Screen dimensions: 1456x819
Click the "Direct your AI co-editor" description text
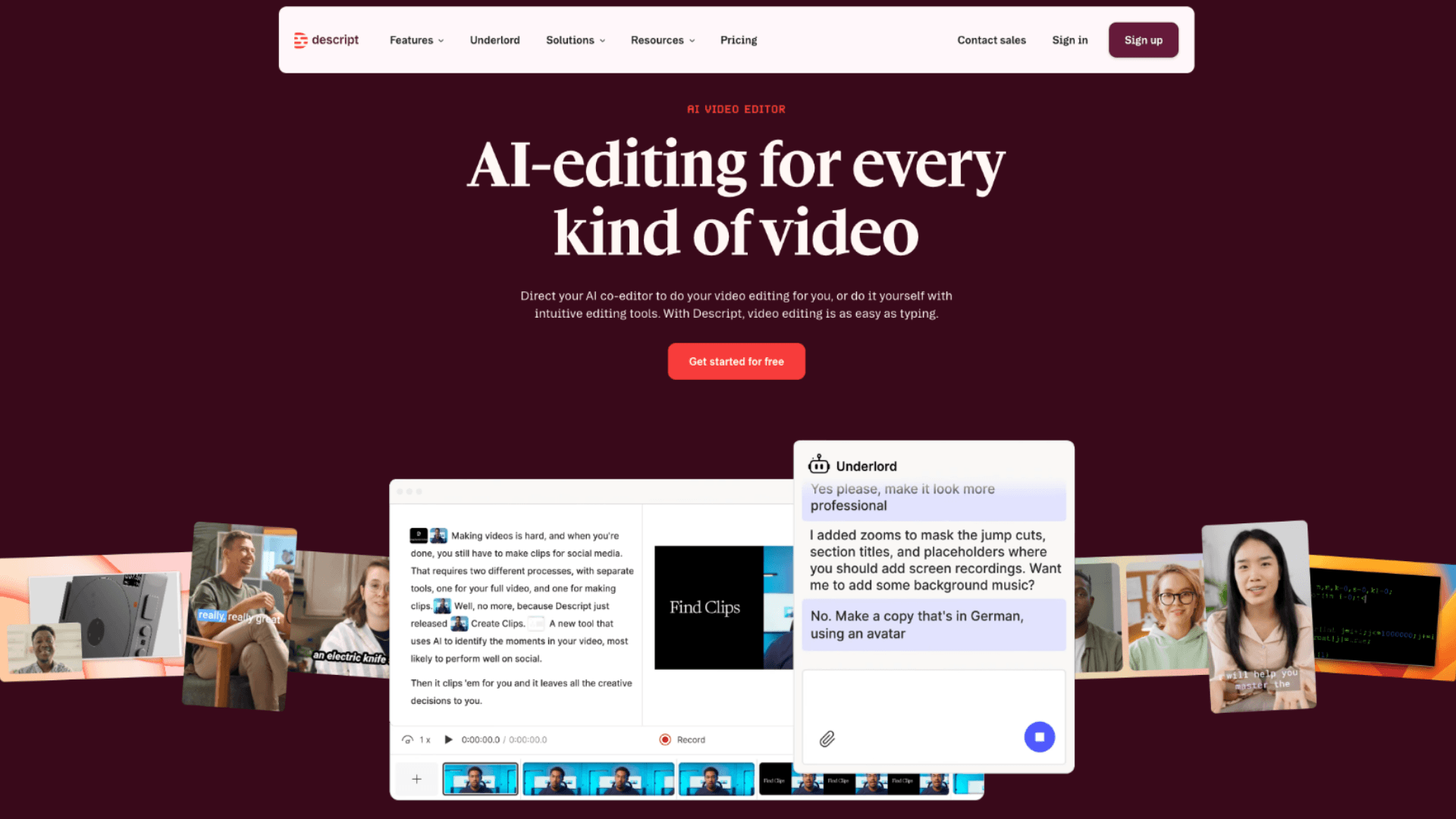tap(736, 305)
